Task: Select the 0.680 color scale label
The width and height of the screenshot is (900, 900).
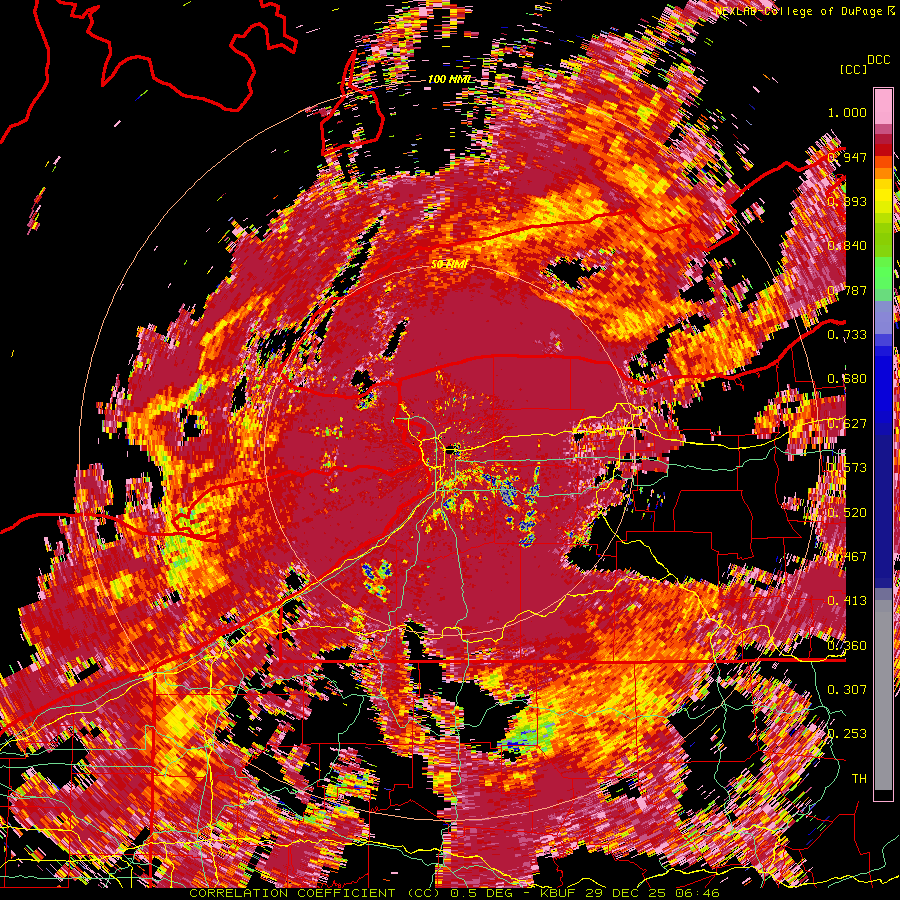Action: pos(847,379)
